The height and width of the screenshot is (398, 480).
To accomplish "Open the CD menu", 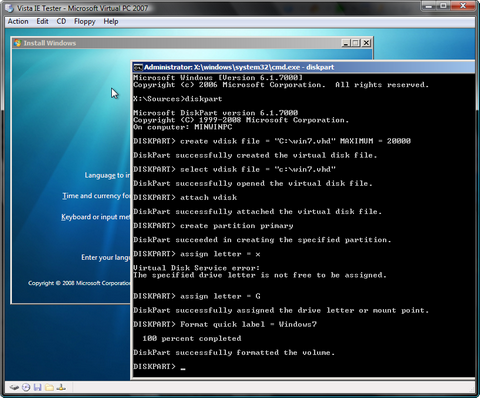I will point(61,21).
